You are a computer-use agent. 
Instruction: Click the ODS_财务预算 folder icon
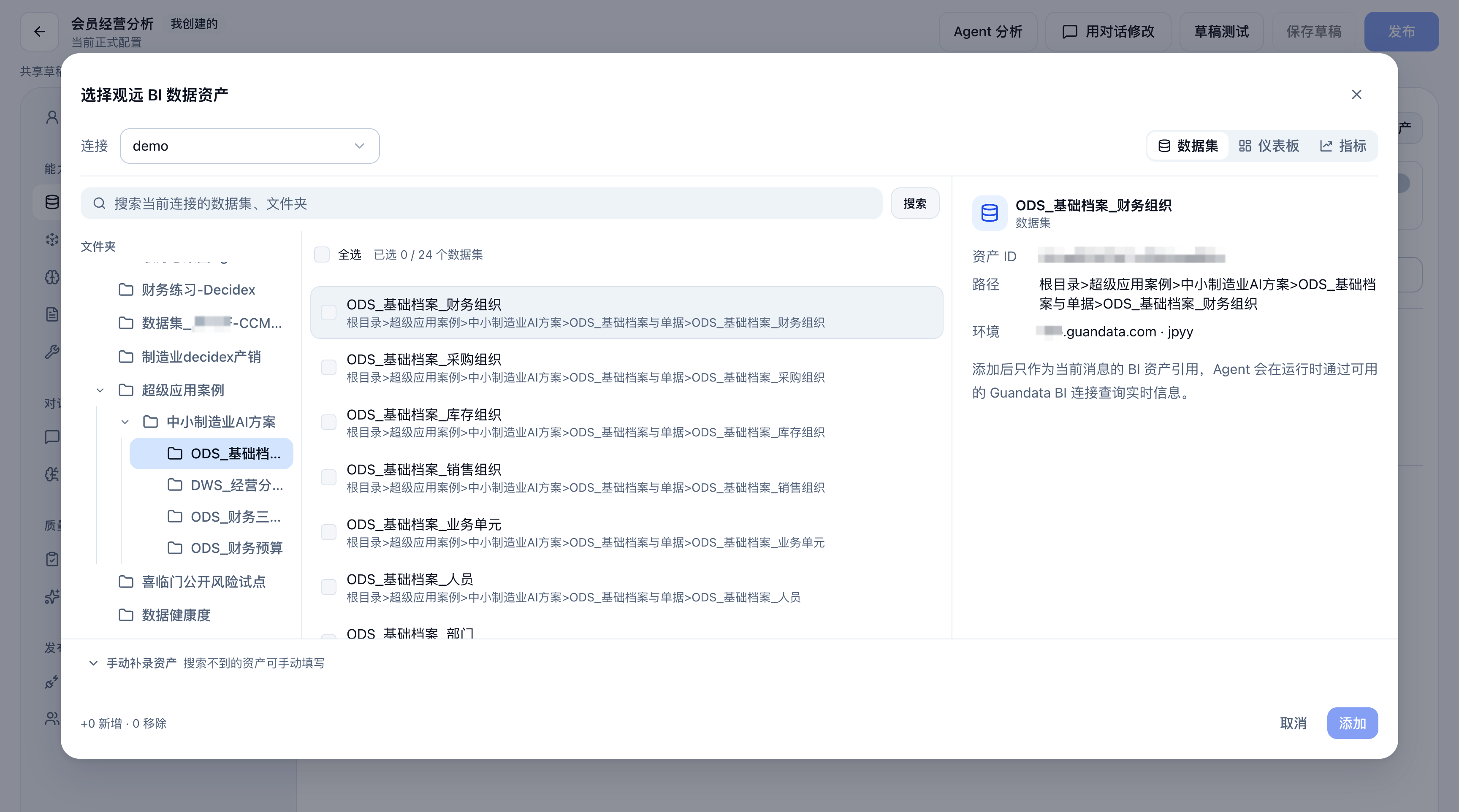pyautogui.click(x=175, y=547)
